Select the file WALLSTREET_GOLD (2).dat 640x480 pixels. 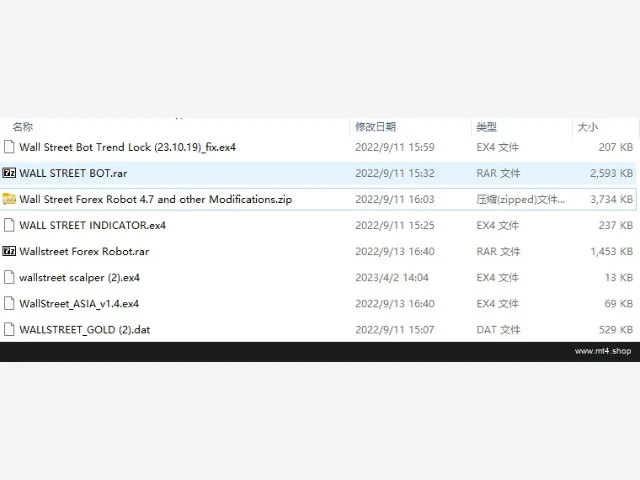[84, 330]
